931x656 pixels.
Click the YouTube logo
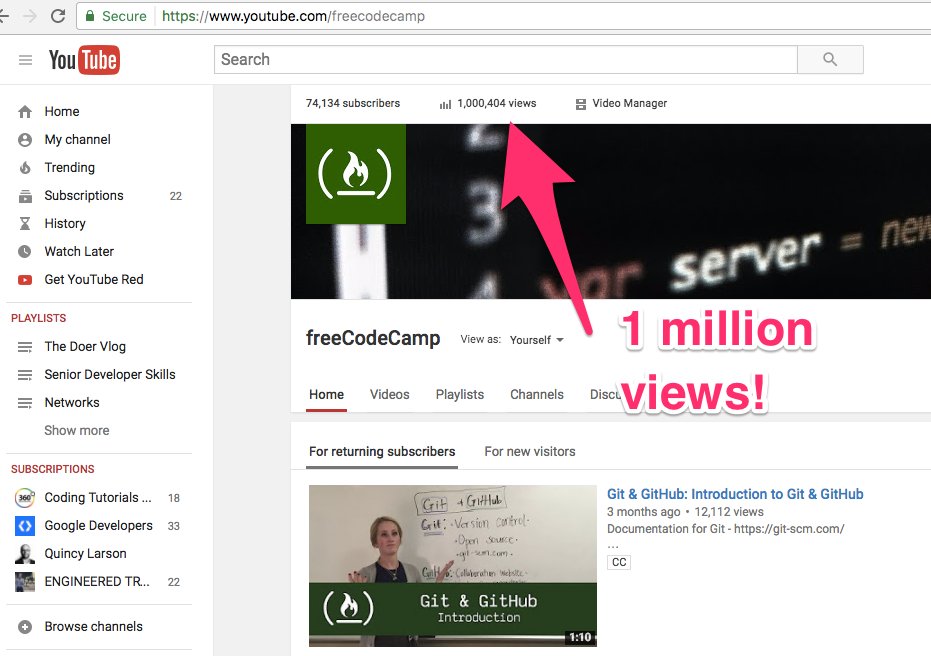click(x=84, y=60)
